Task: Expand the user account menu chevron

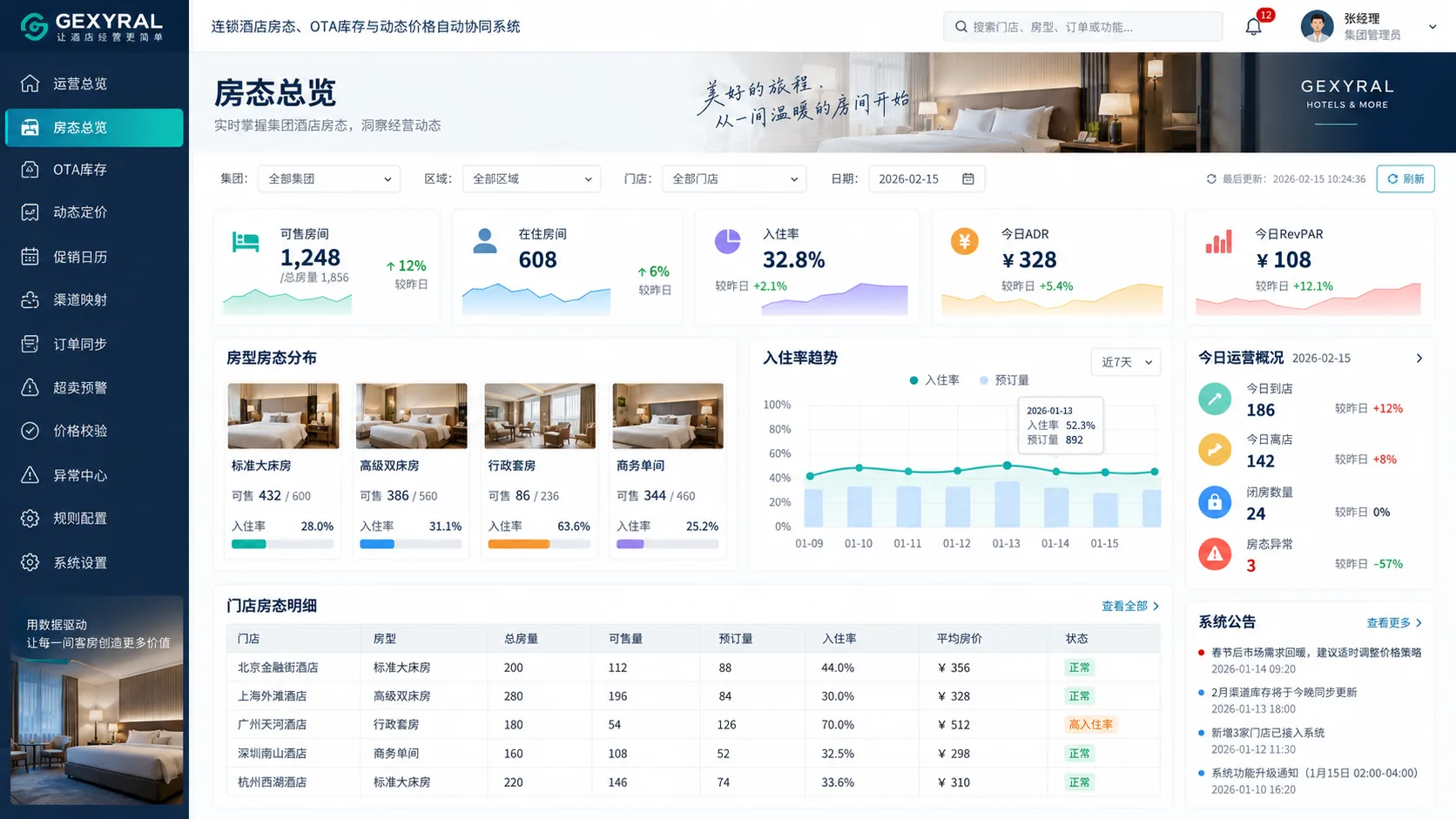Action: pos(1432,27)
